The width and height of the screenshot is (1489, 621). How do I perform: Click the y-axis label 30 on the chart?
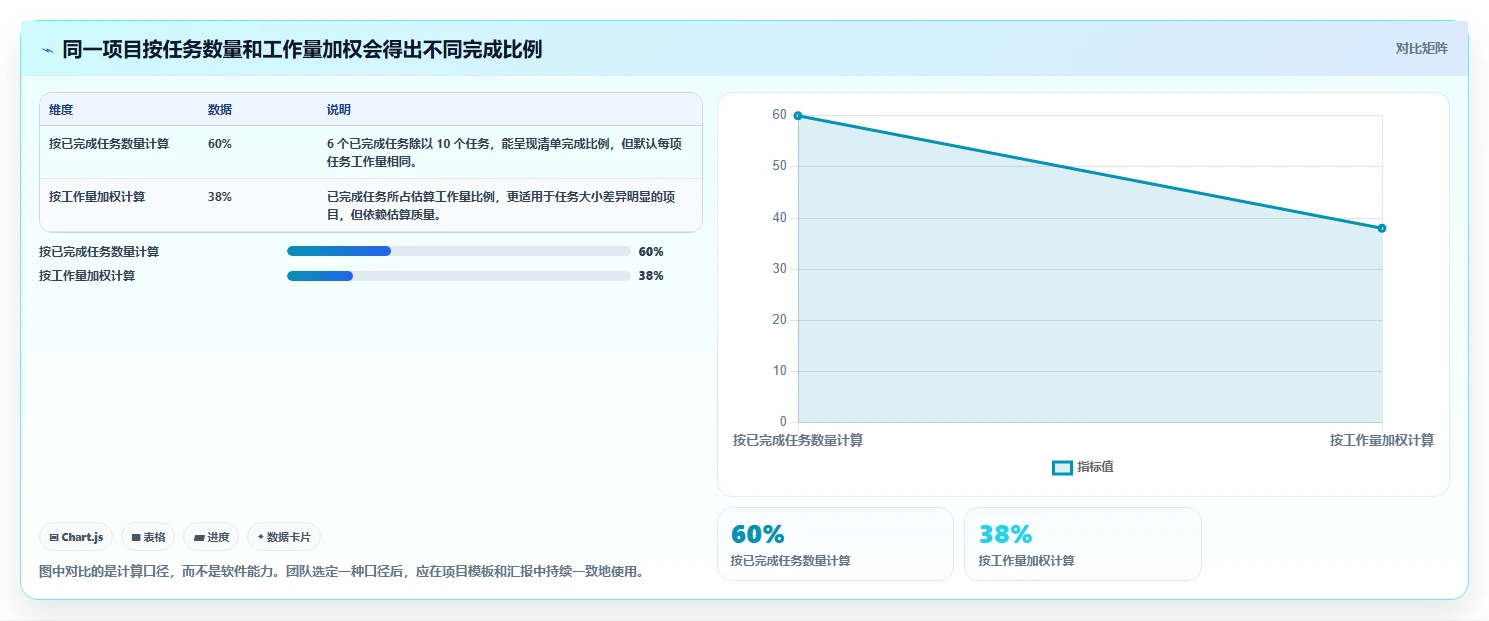[779, 269]
